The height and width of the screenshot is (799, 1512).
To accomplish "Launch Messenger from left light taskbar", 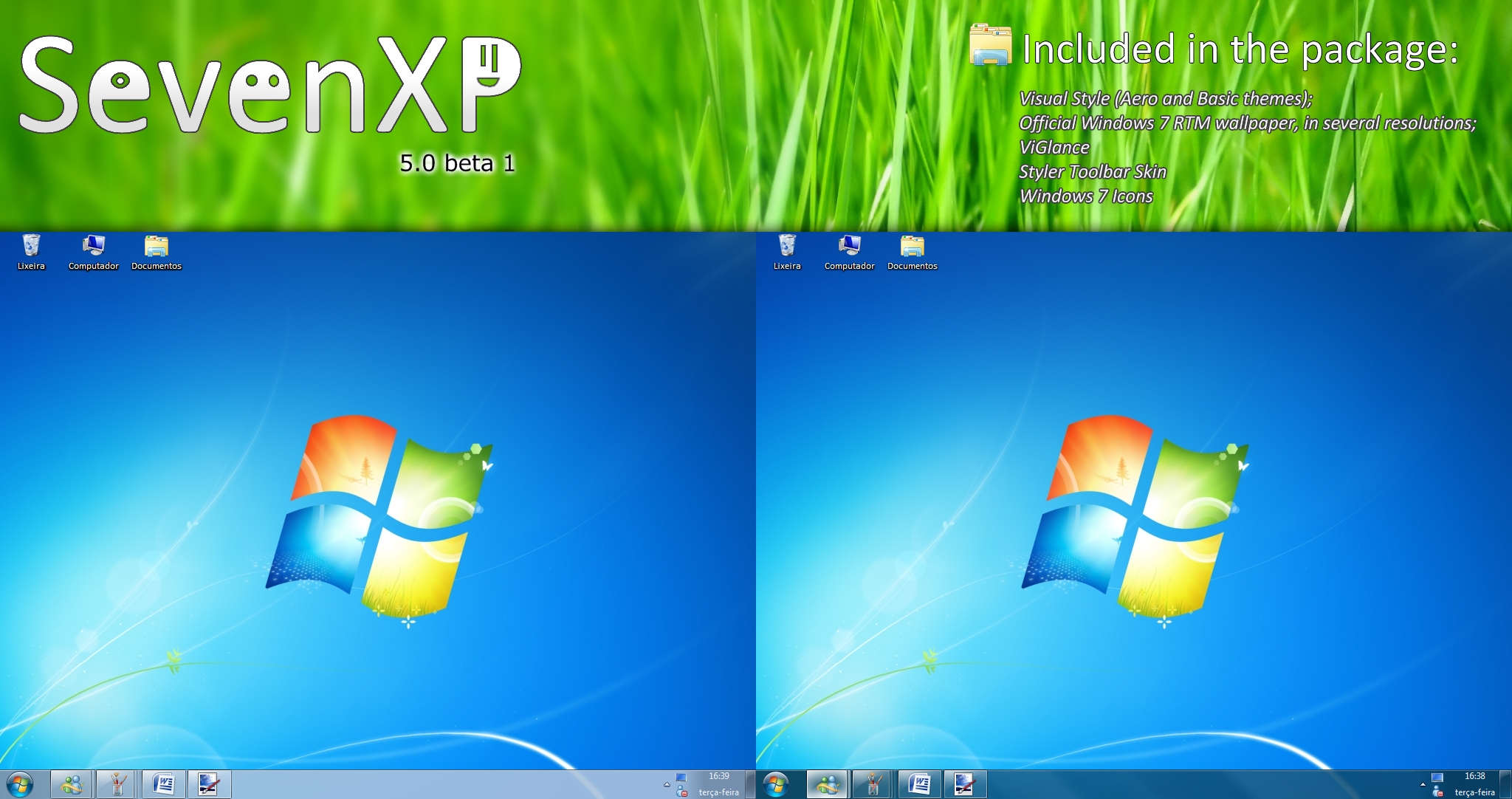I will click(x=72, y=784).
